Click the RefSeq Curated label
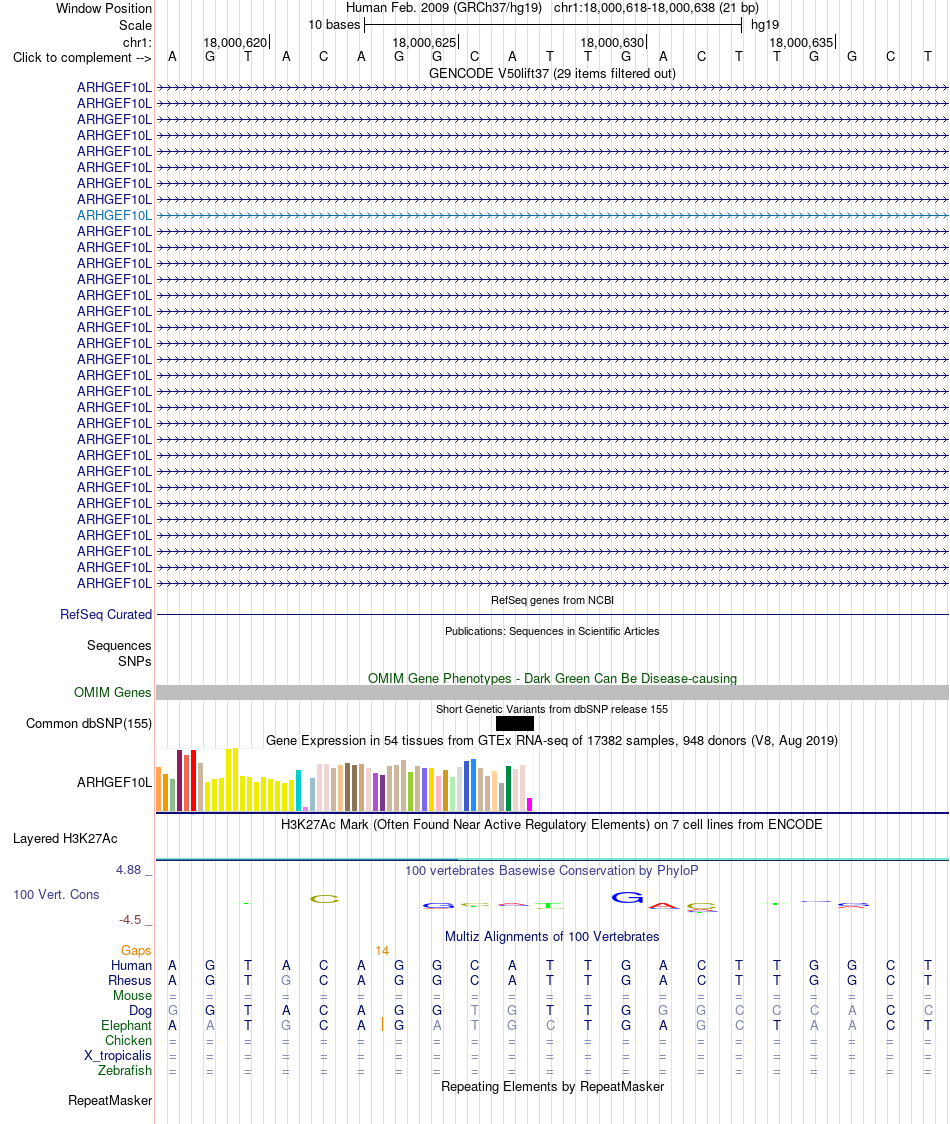950x1124 pixels. click(x=106, y=614)
